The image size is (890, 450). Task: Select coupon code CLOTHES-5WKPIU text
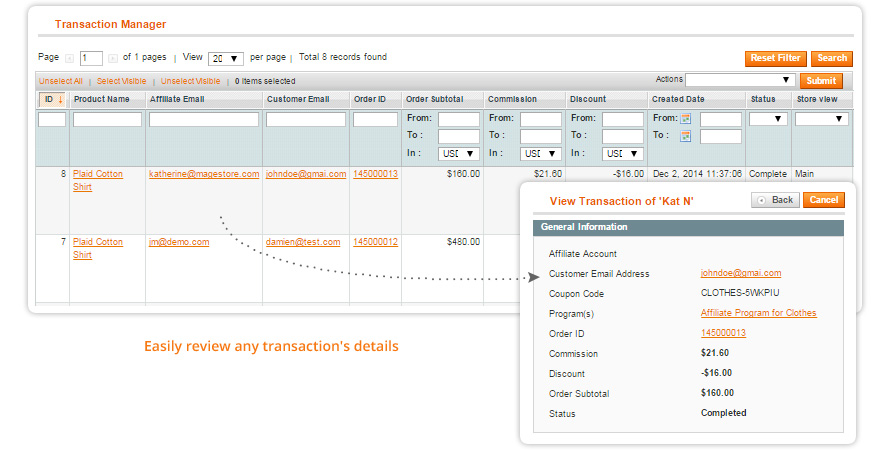click(740, 293)
